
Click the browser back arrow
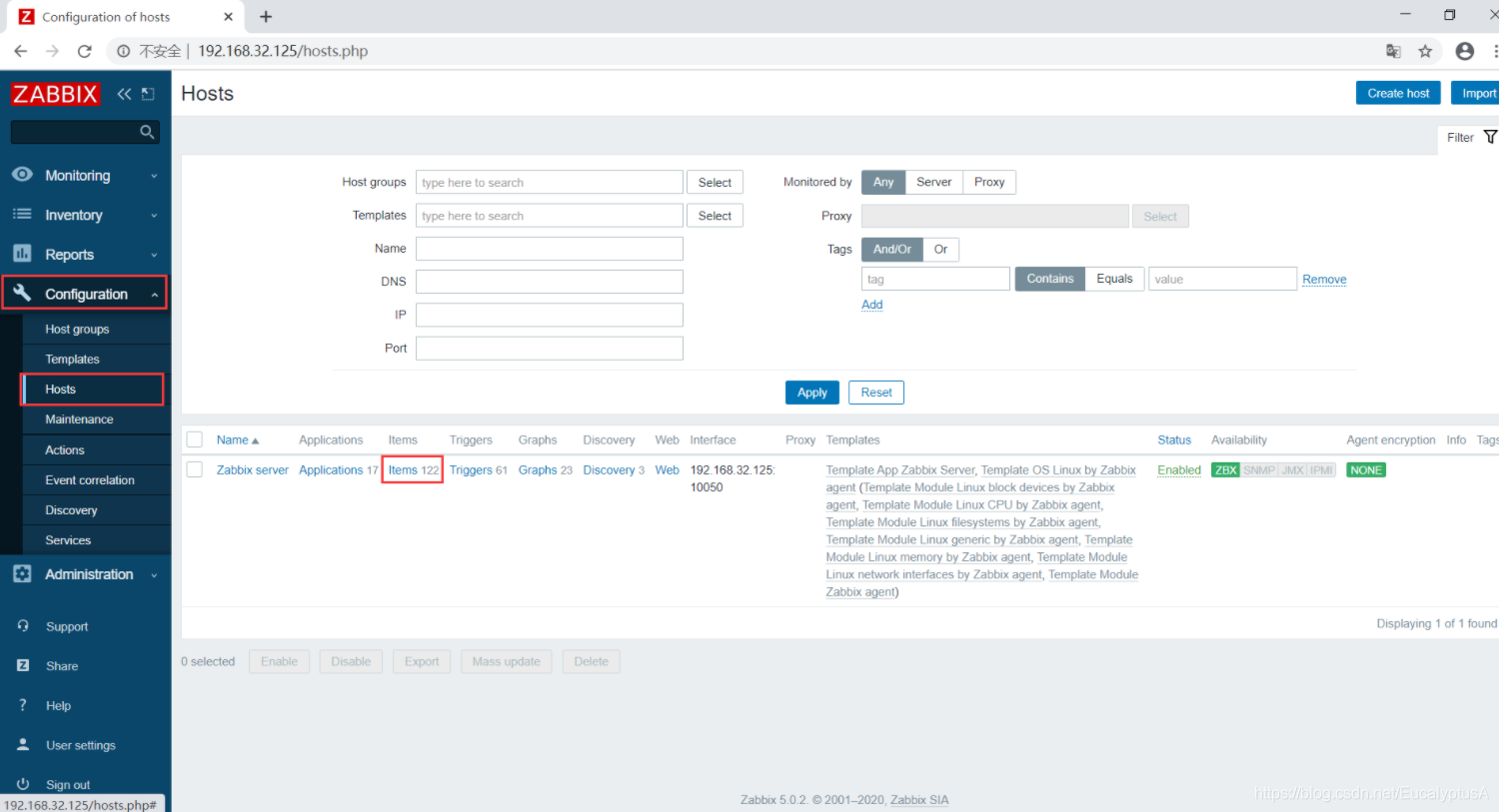pyautogui.click(x=21, y=51)
